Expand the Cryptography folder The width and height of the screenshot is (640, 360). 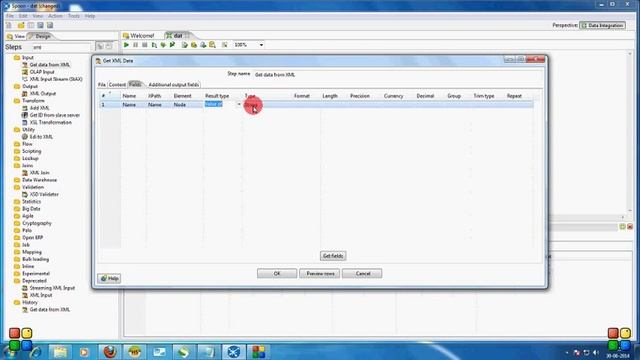tap(37, 223)
